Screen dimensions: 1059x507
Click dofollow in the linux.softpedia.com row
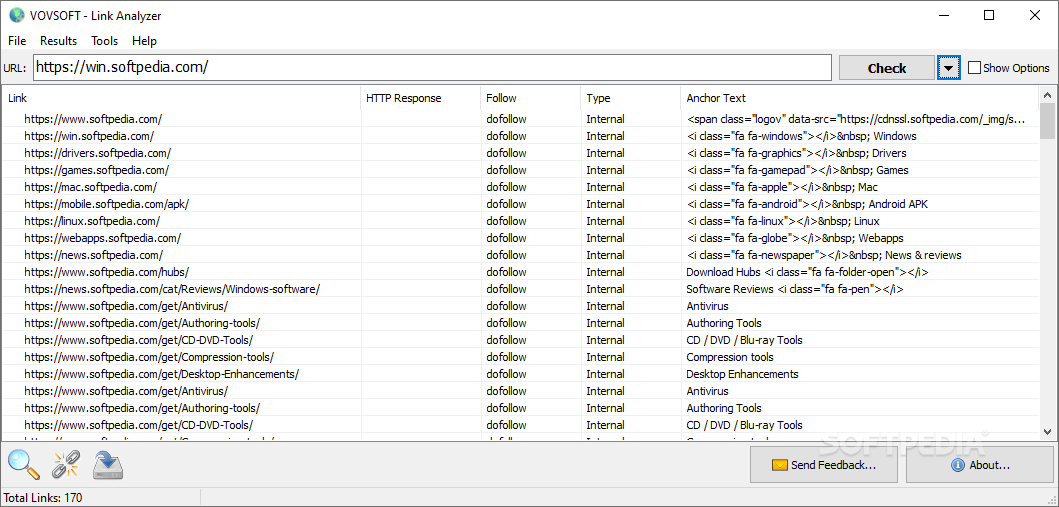pos(506,221)
